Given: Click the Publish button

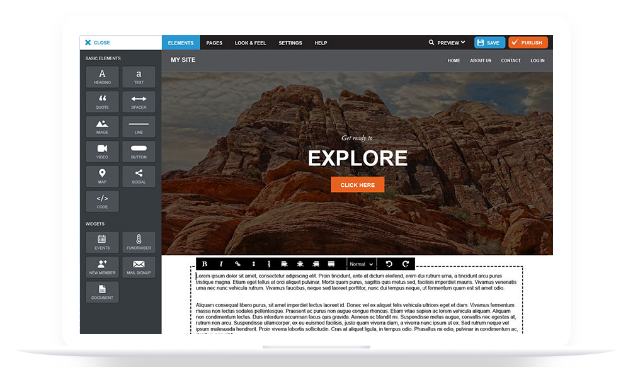Looking at the screenshot, I should tap(528, 42).
